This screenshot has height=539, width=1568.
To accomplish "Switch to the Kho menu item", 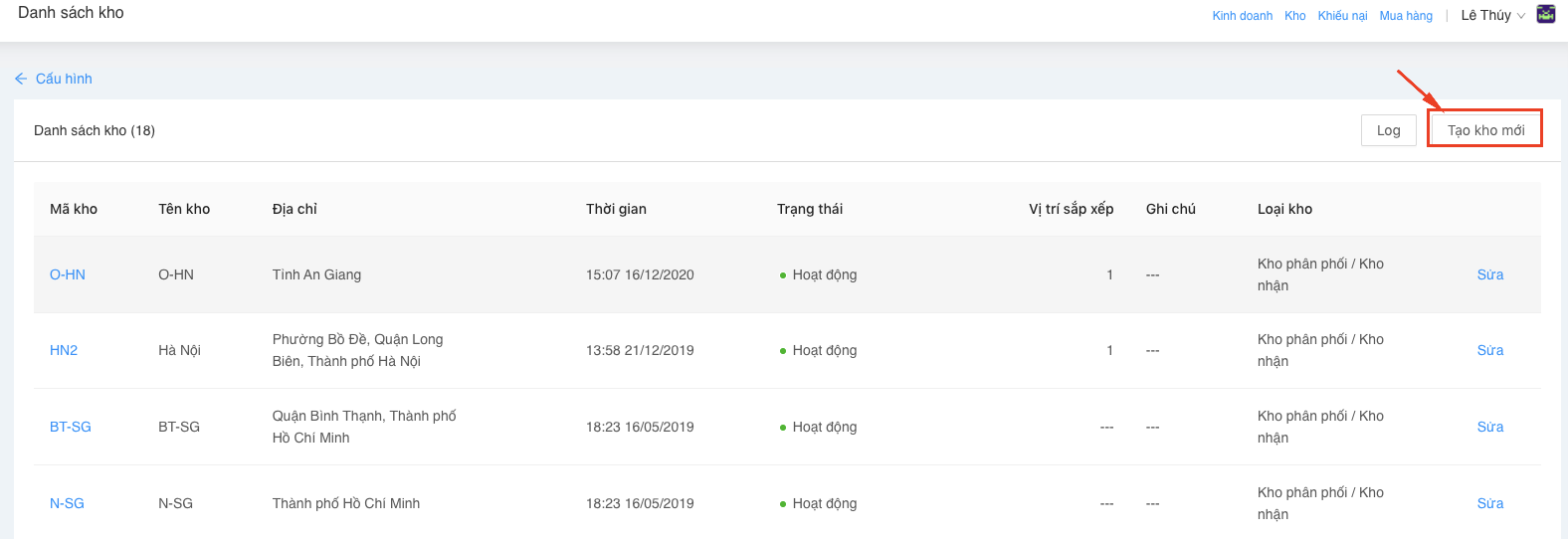I will 1294,16.
